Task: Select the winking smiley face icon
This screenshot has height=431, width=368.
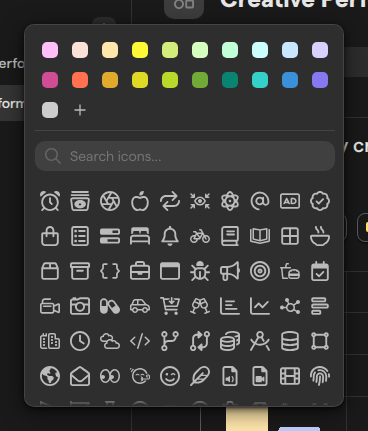Action: coord(170,376)
